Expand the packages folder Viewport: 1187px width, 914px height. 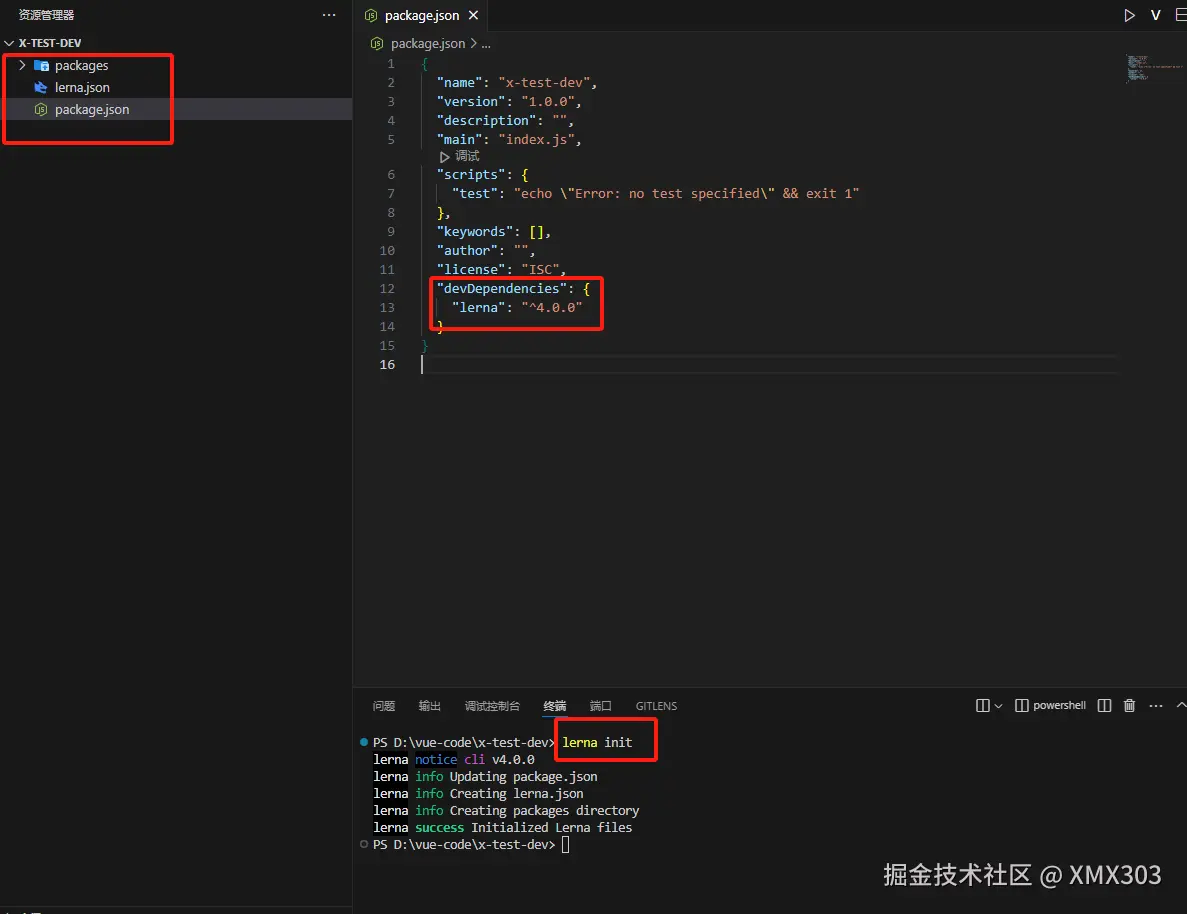tap(22, 65)
